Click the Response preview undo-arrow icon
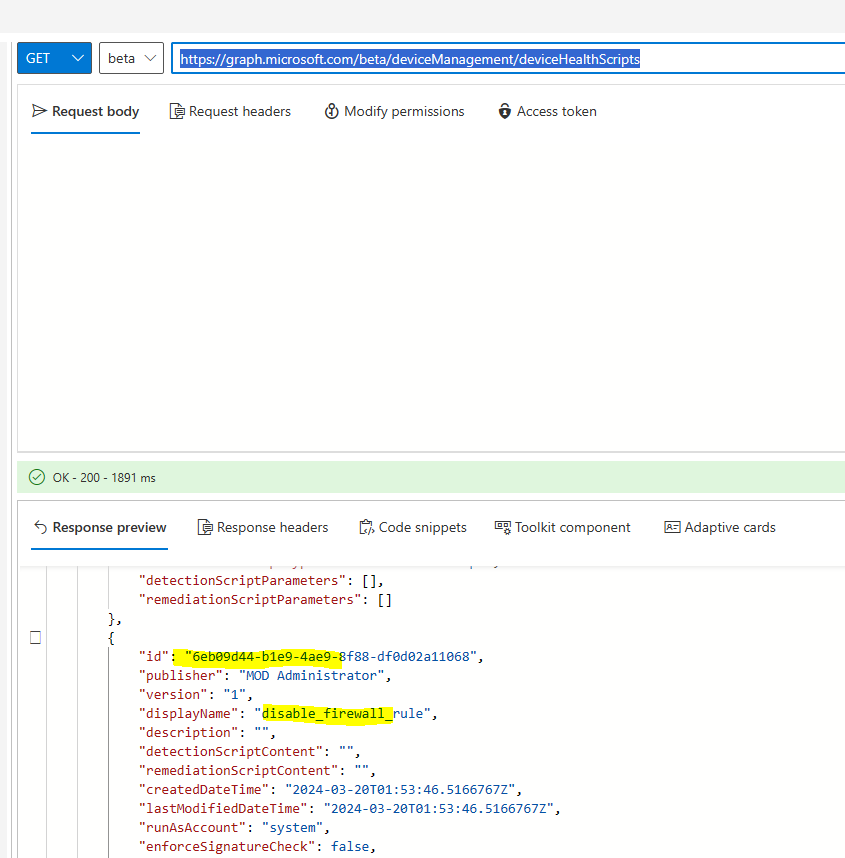 (40, 527)
